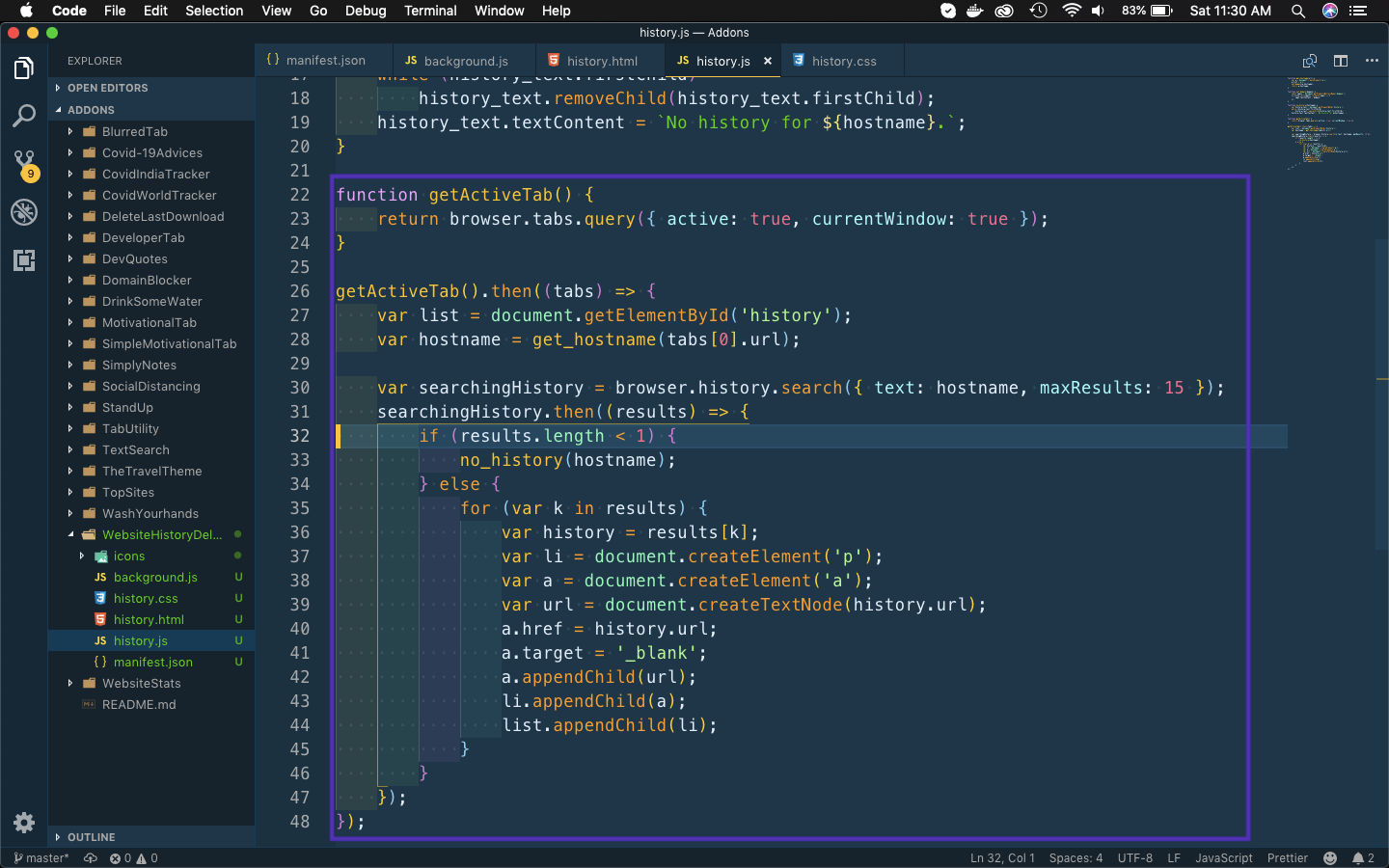Click Ln 32, Col 1 cursor position
This screenshot has height=868, width=1389.
click(x=1002, y=858)
